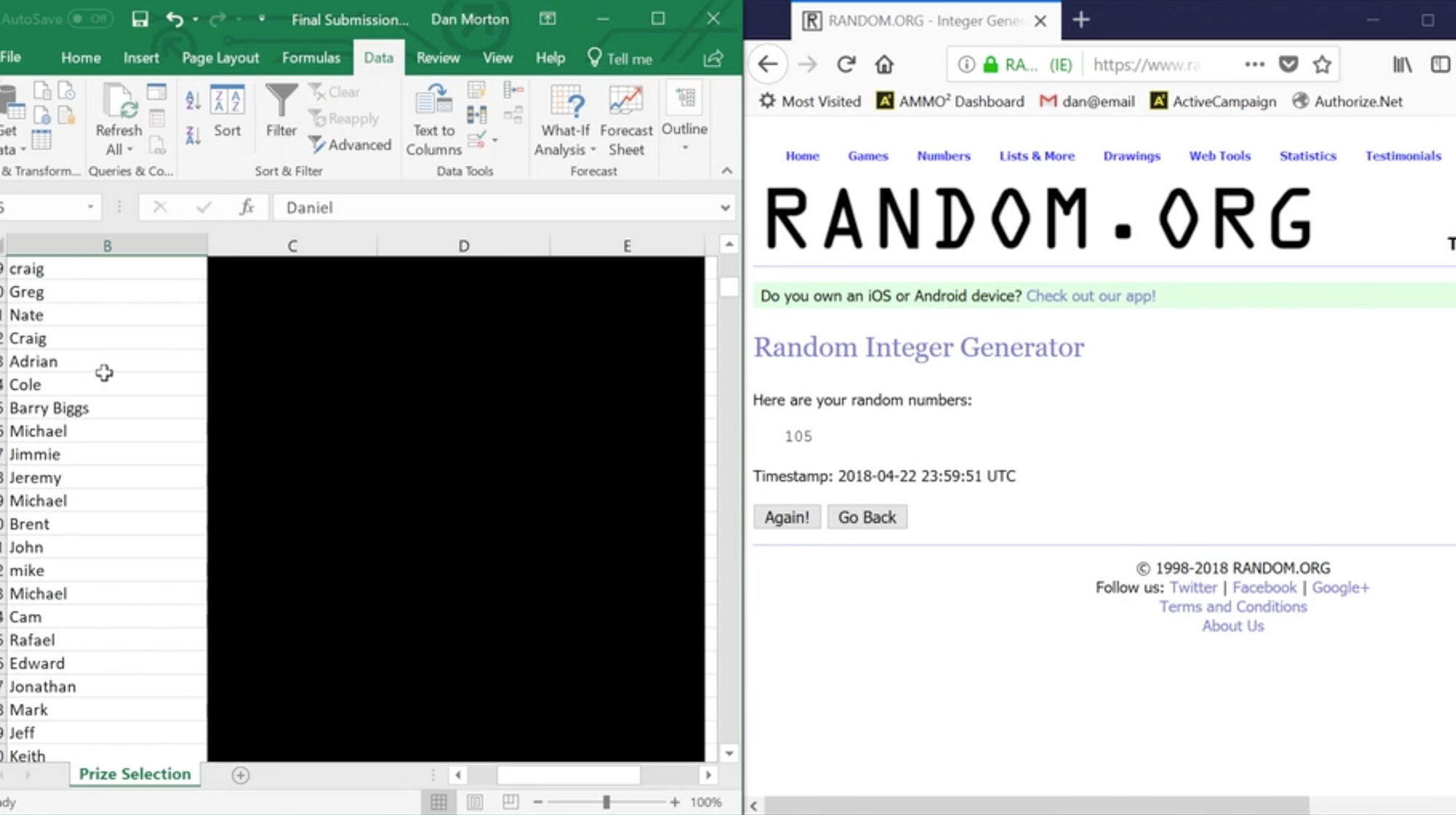Bookmark this page with the star
1456x815 pixels.
click(1322, 65)
